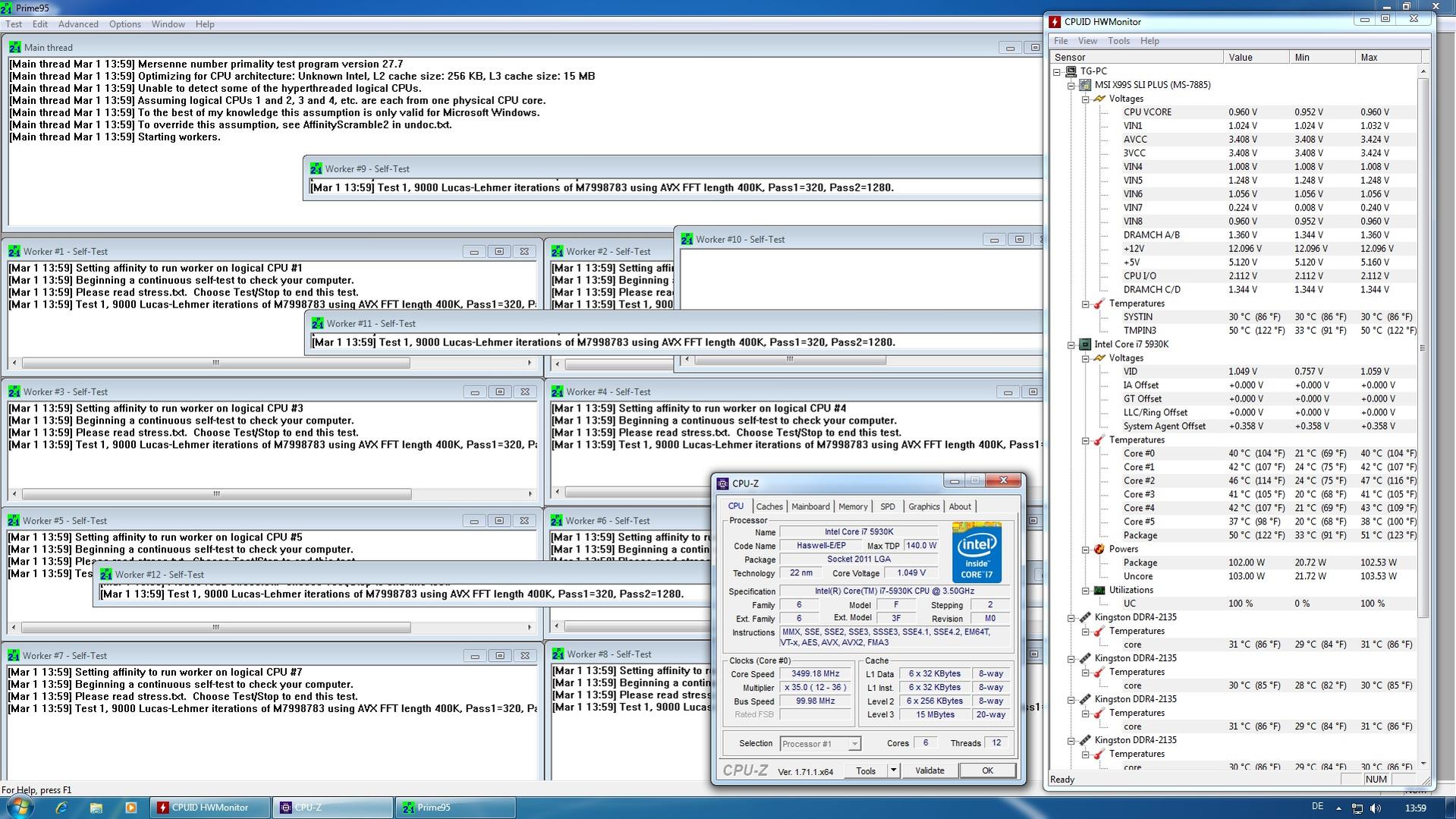Click the Worker #10 window icon
The image size is (1456, 819).
[x=687, y=239]
